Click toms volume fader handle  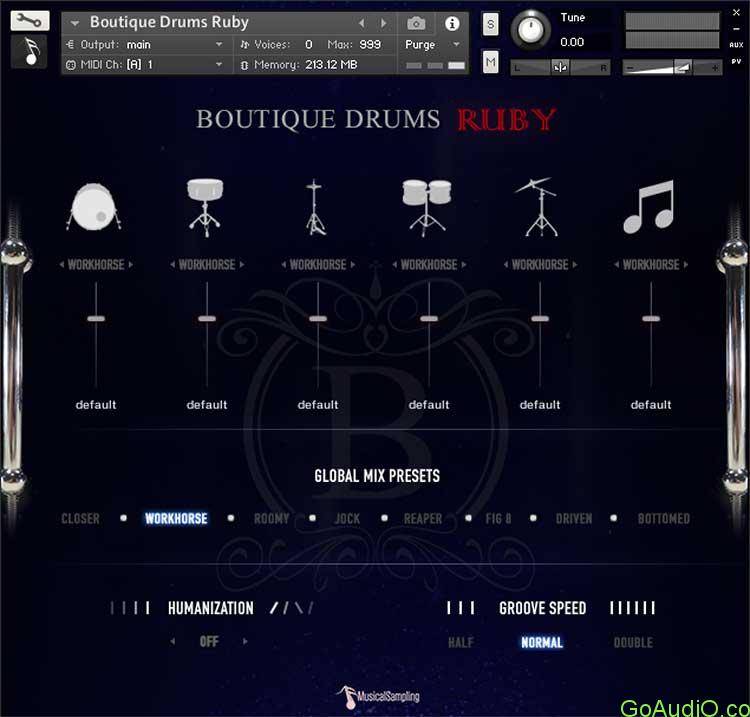(x=429, y=319)
